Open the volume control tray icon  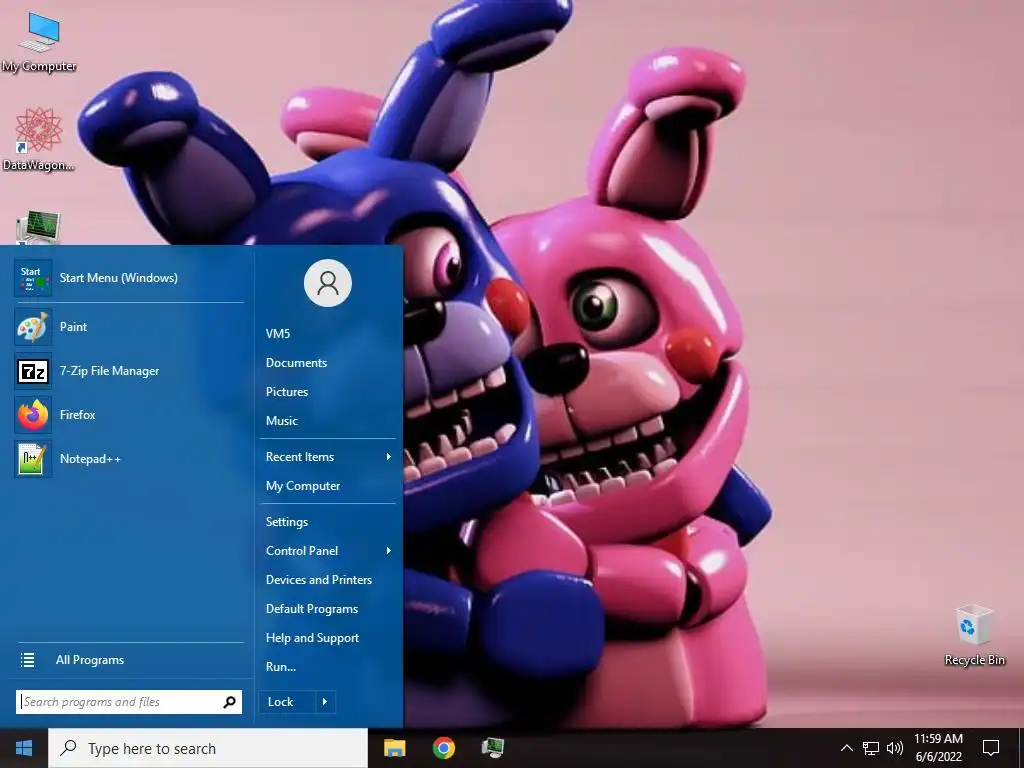point(895,748)
